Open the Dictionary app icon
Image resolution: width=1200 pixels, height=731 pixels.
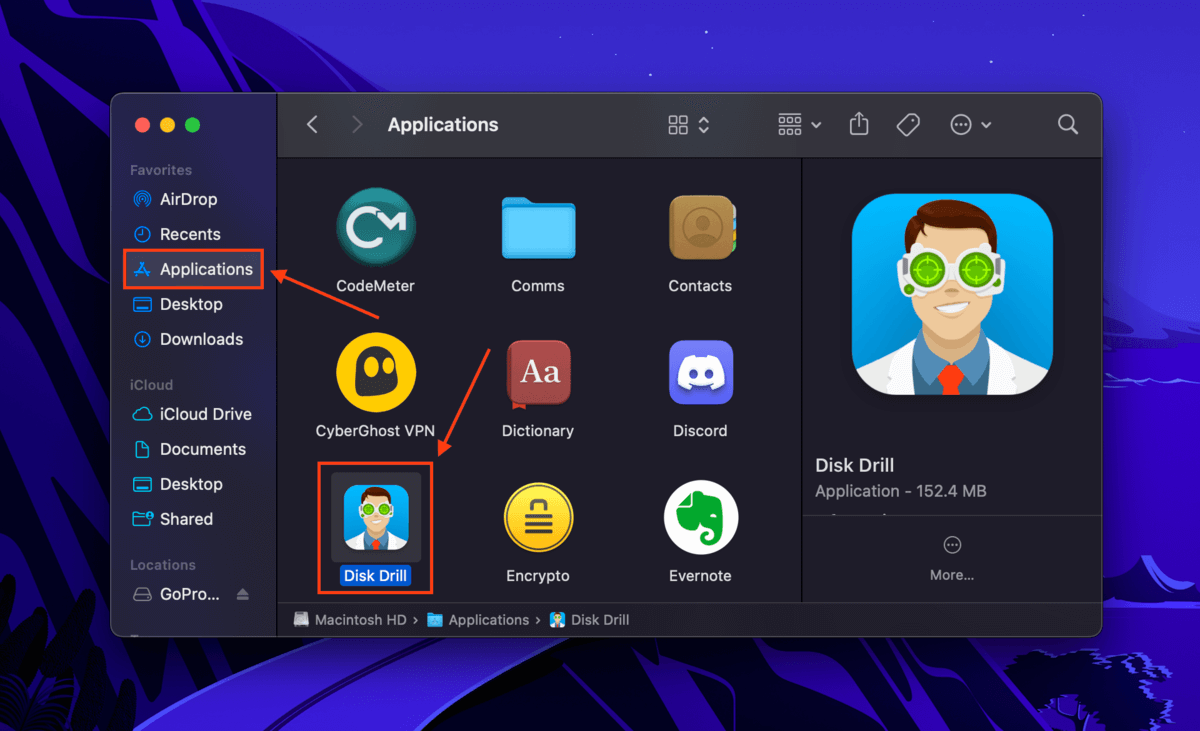[539, 374]
